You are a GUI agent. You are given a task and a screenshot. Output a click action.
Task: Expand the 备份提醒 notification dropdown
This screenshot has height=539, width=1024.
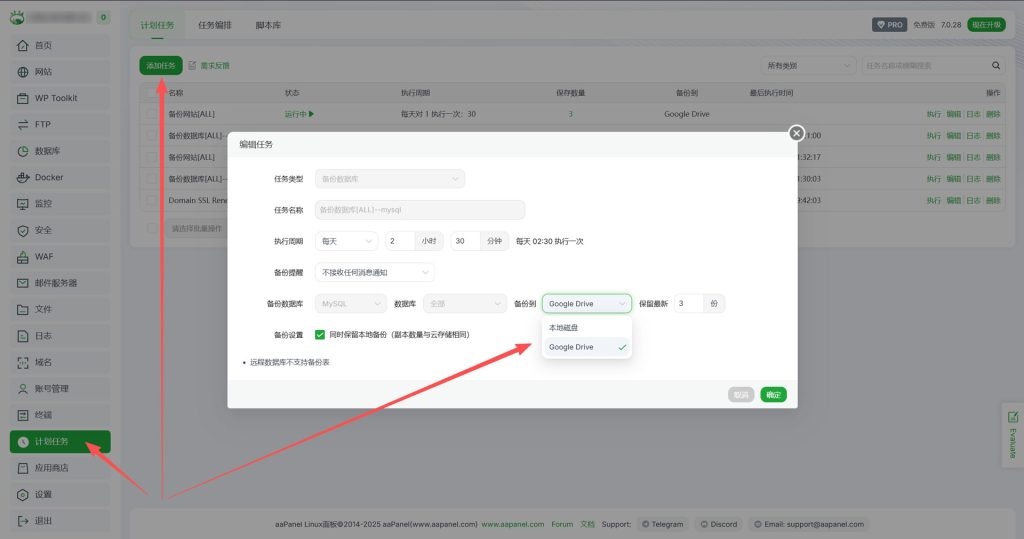[374, 272]
